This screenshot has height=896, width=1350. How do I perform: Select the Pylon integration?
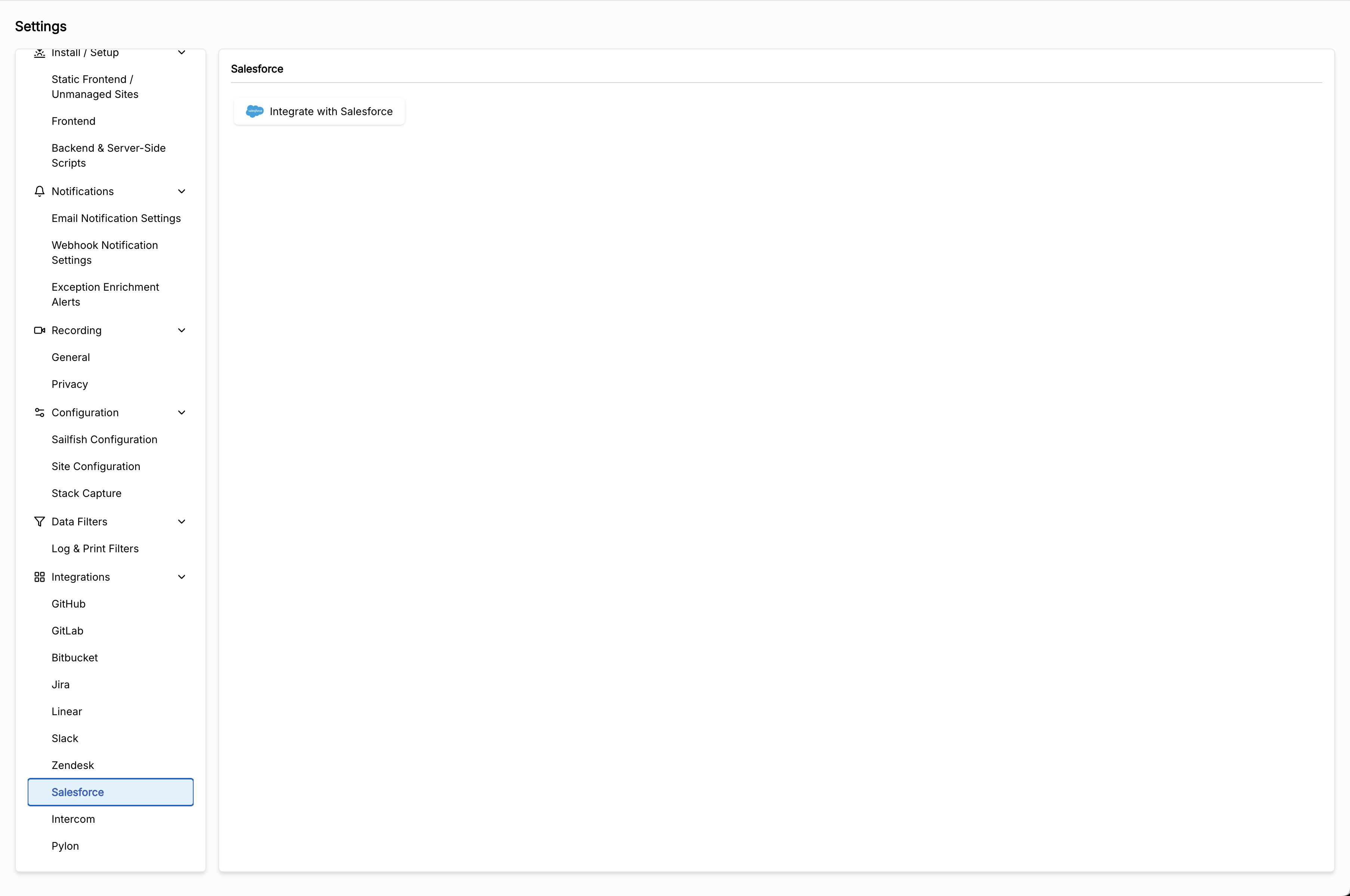point(110,846)
